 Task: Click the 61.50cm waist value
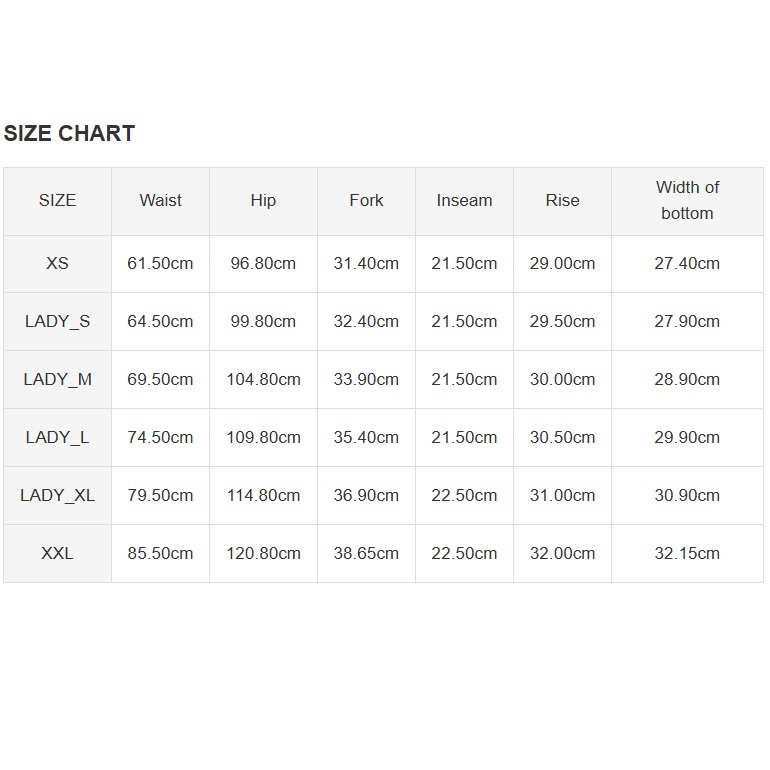tap(160, 263)
